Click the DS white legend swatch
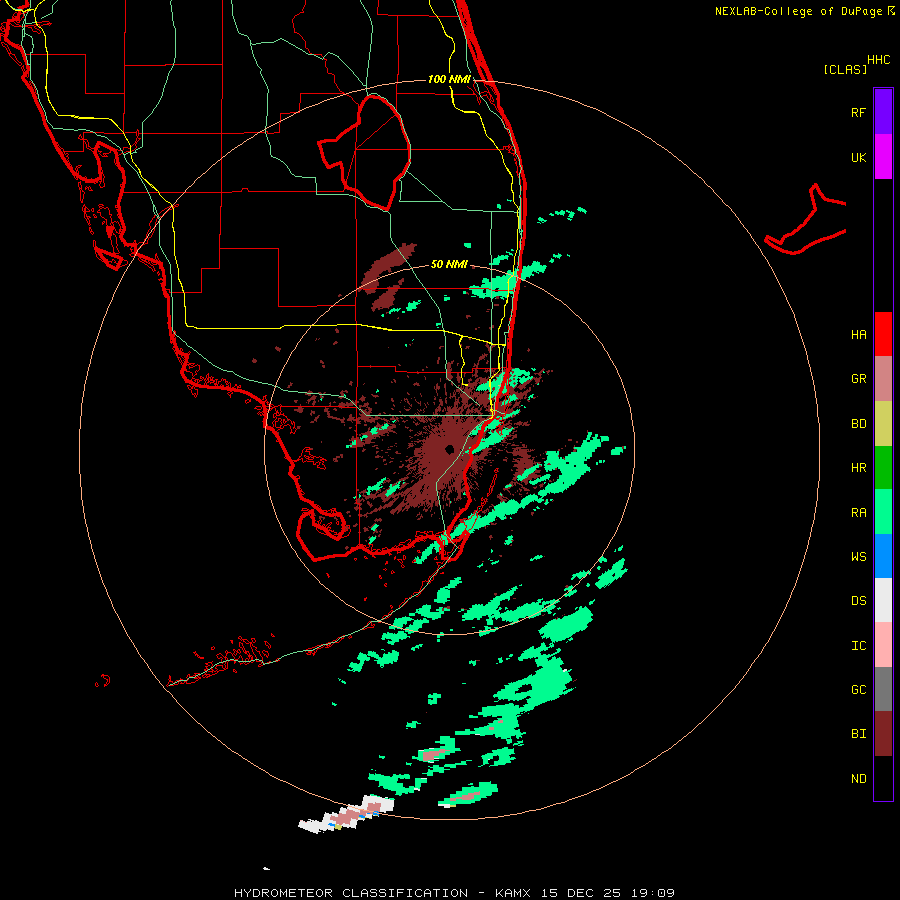 (883, 600)
